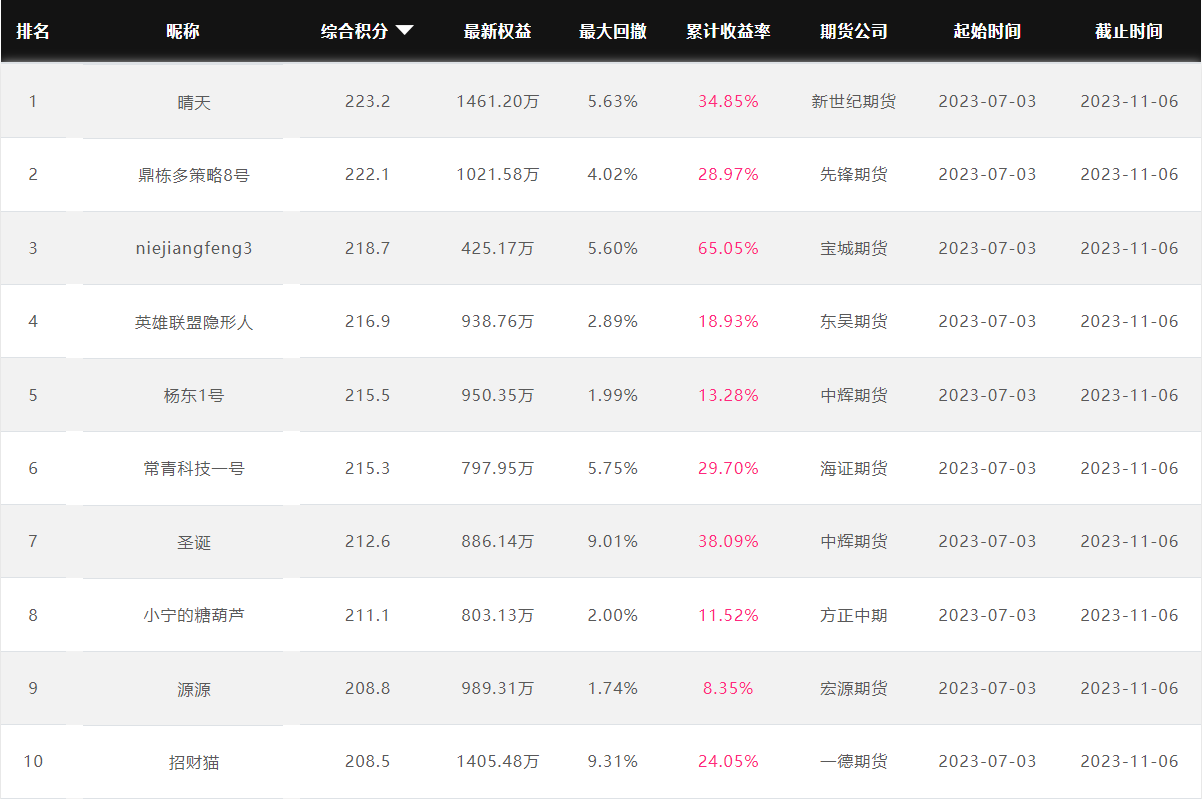Select equity value 938.76万
1202x799 pixels.
498,321
